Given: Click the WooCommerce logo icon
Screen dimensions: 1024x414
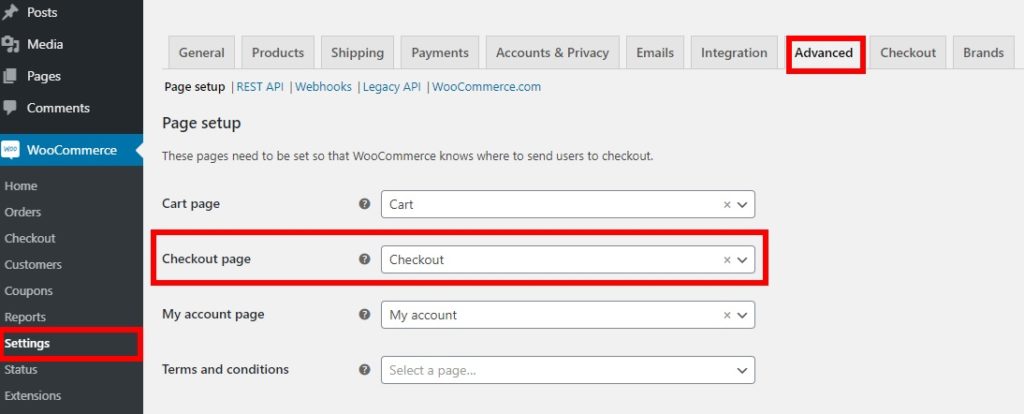Looking at the screenshot, I should point(10,150).
